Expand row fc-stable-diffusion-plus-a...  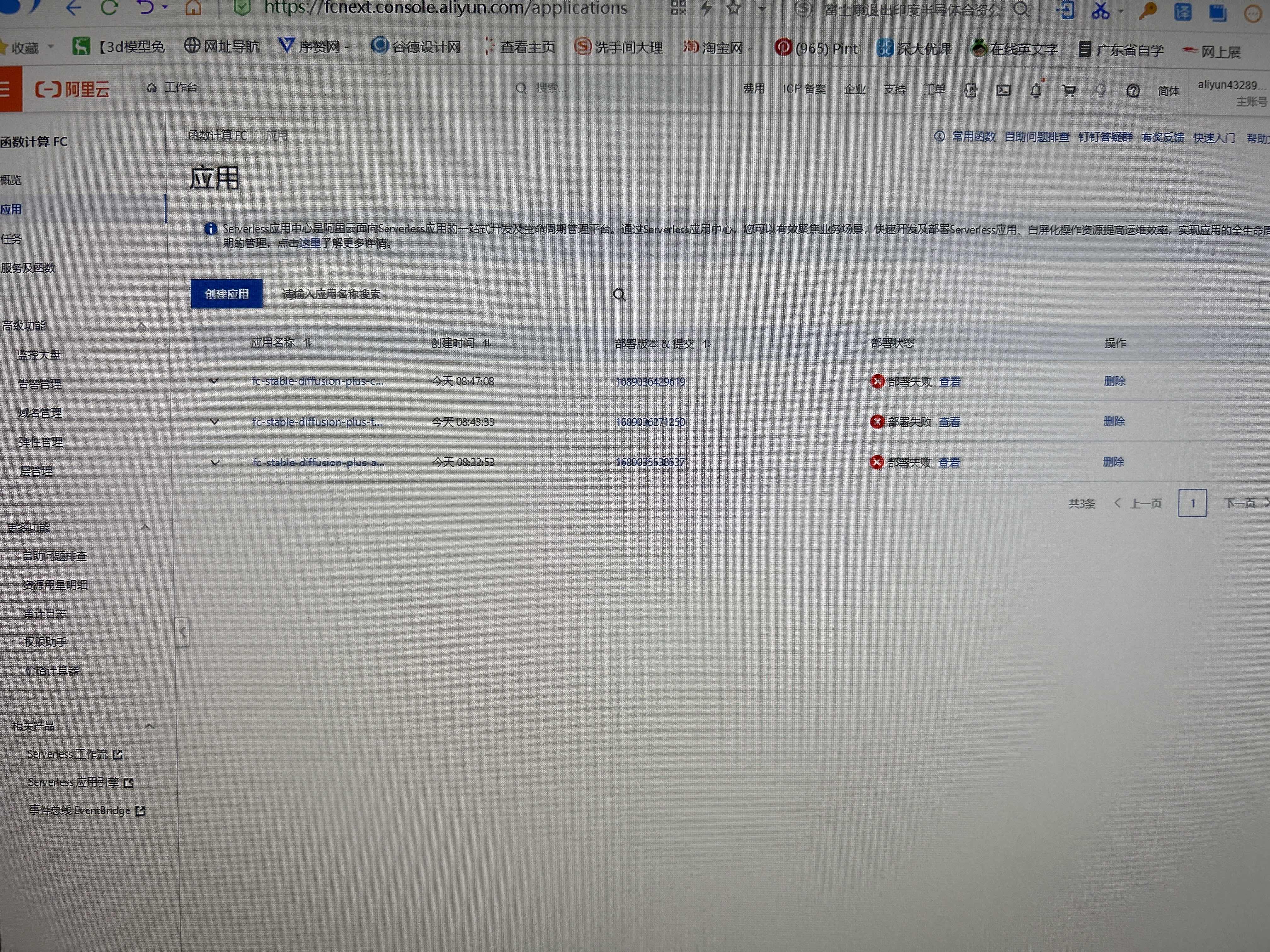point(215,462)
